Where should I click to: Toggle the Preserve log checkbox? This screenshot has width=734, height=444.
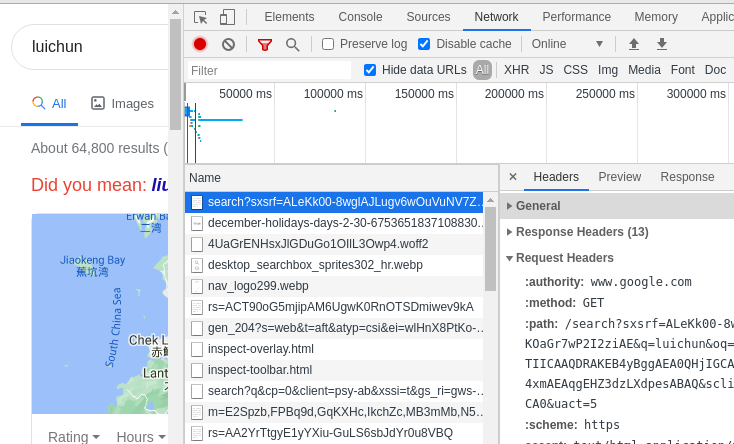pos(328,44)
